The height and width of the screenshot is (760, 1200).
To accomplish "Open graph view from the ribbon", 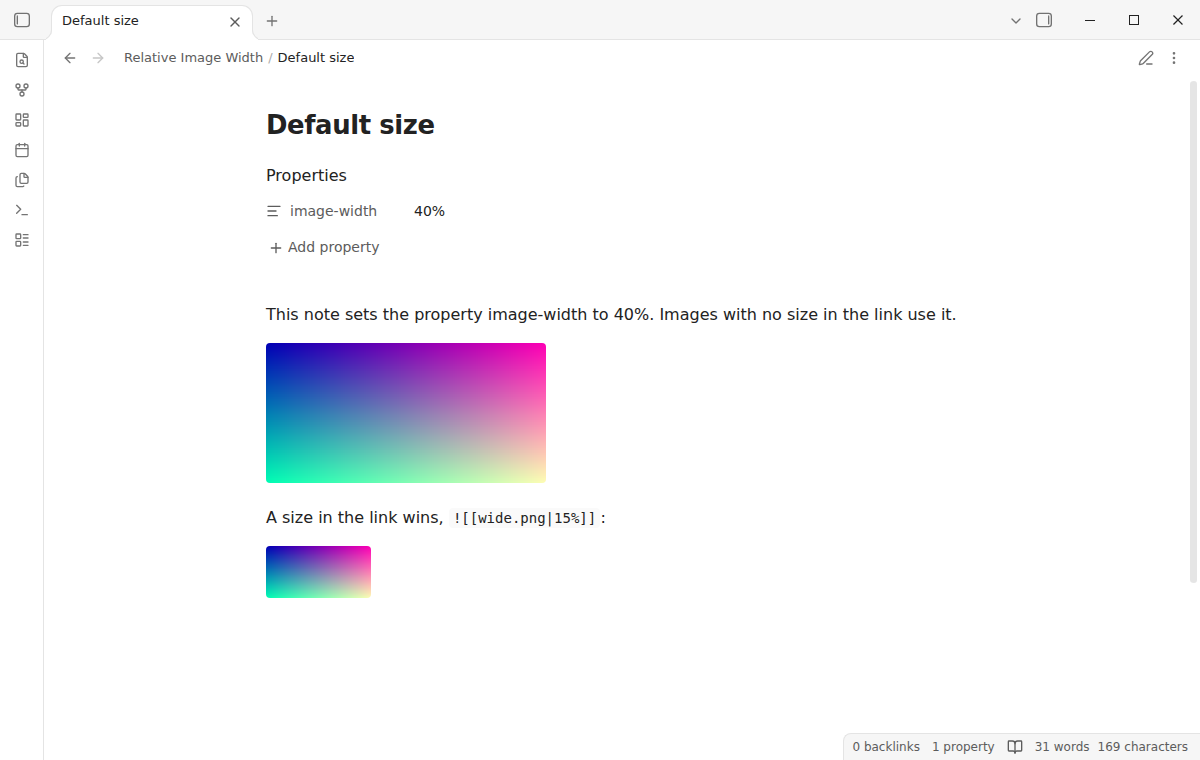I will 22,90.
